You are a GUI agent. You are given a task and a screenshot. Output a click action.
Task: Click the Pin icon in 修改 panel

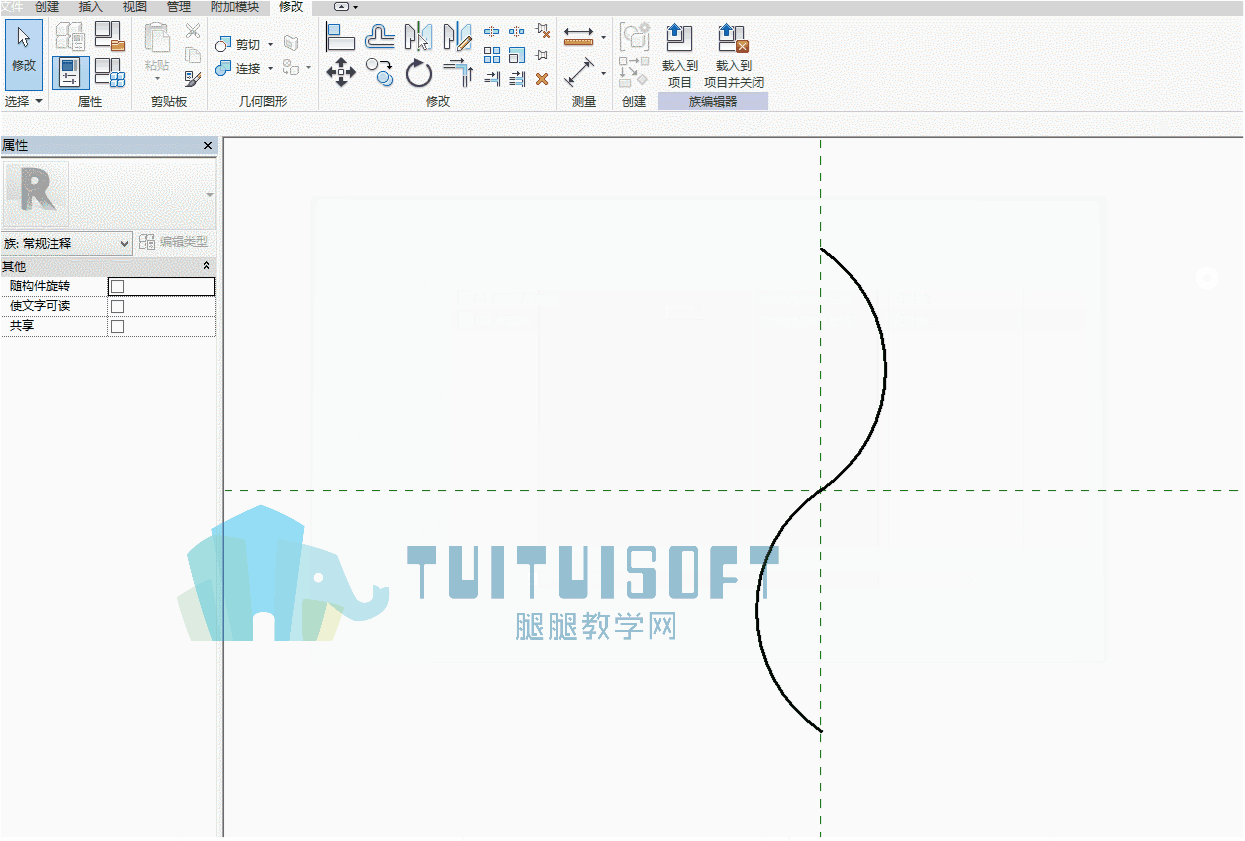click(542, 55)
